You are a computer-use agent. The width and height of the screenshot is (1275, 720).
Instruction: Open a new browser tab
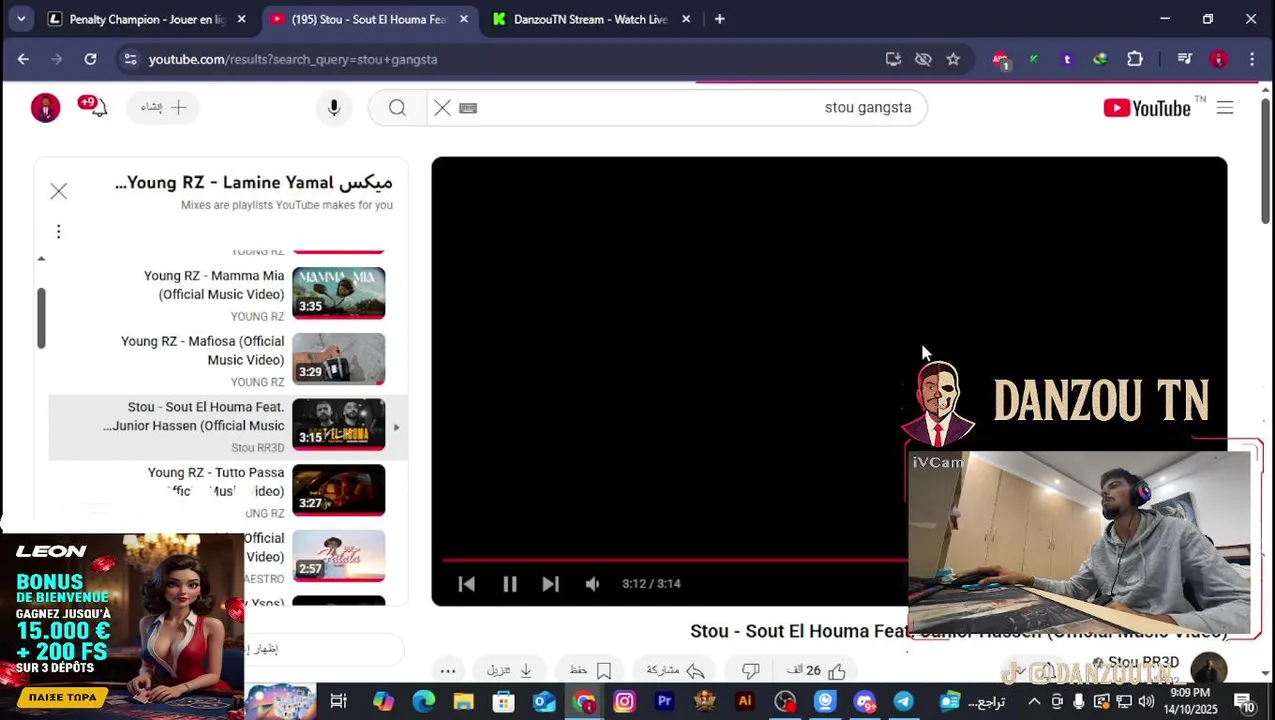(x=720, y=19)
